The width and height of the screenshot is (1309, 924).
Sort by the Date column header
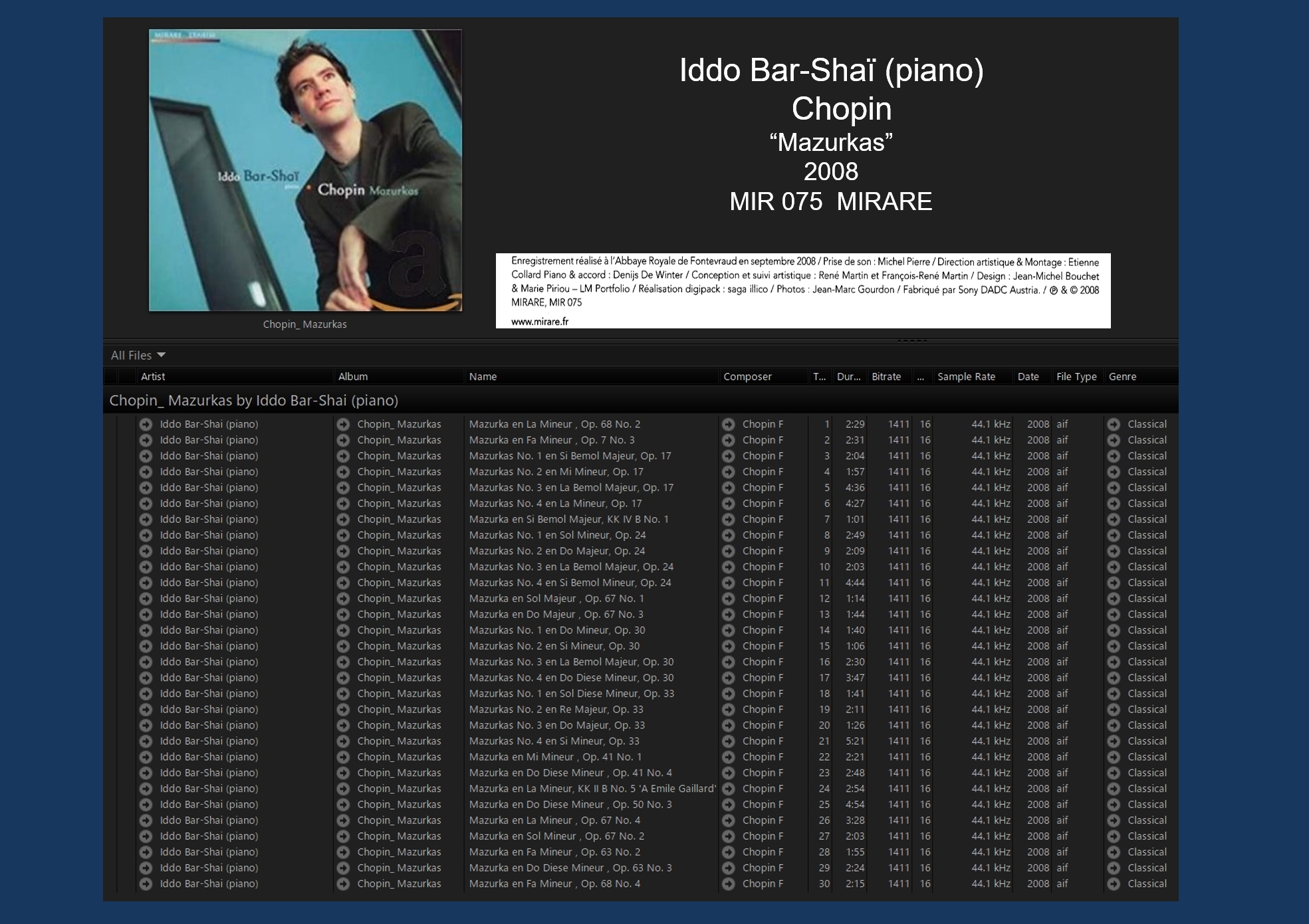coord(1028,376)
